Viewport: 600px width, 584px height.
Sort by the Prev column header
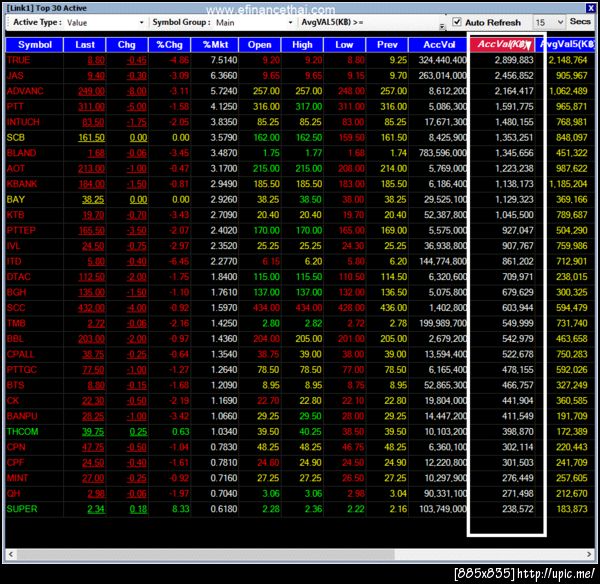tap(387, 45)
